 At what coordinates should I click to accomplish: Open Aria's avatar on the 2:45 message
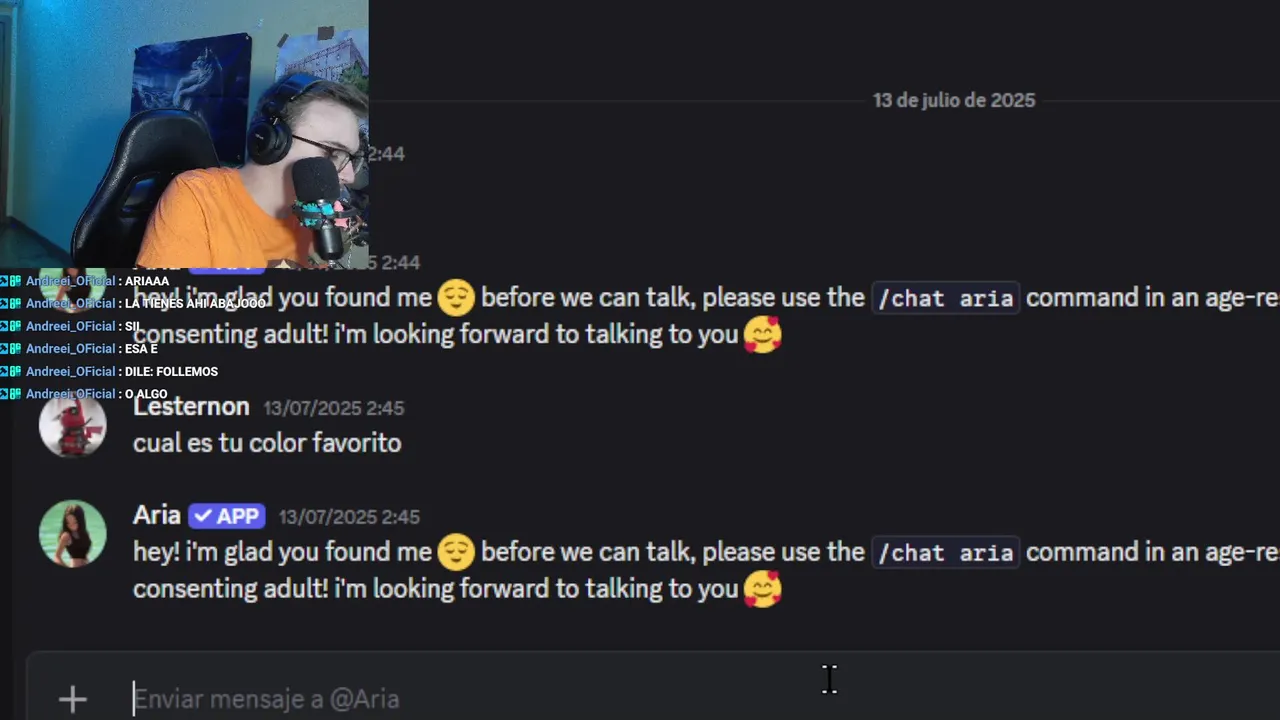tap(72, 533)
